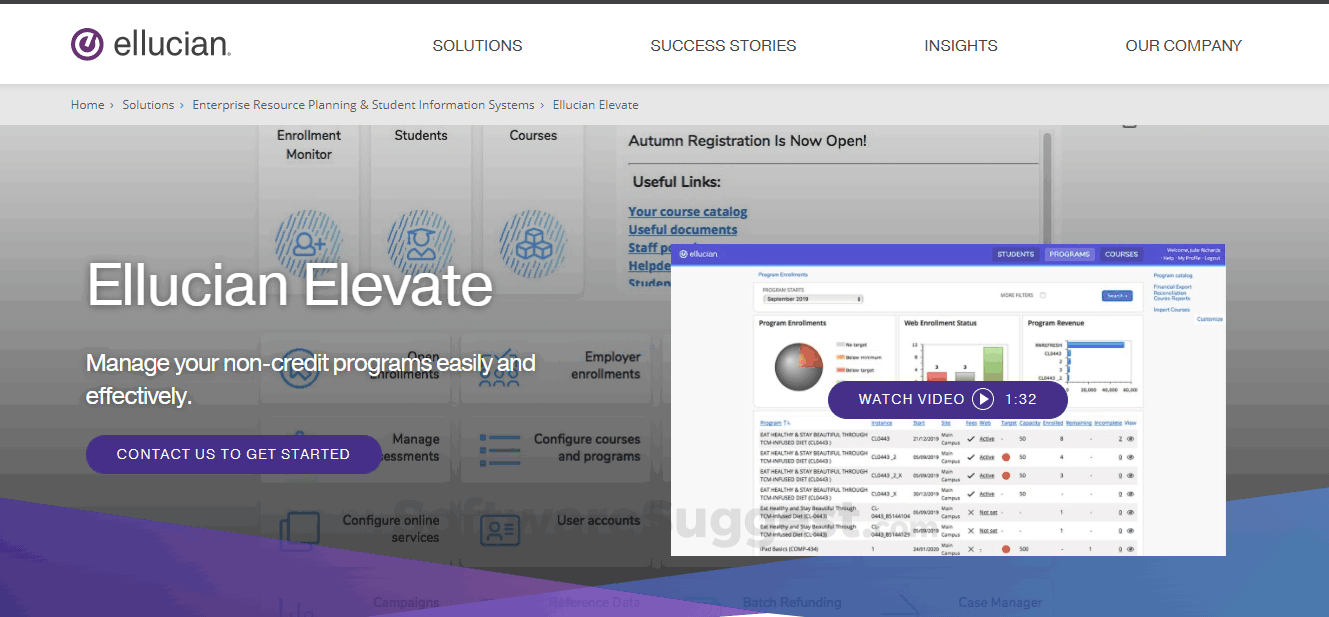This screenshot has width=1329, height=617.
Task: Click the Configure courses and programs list icon
Action: pos(500,450)
